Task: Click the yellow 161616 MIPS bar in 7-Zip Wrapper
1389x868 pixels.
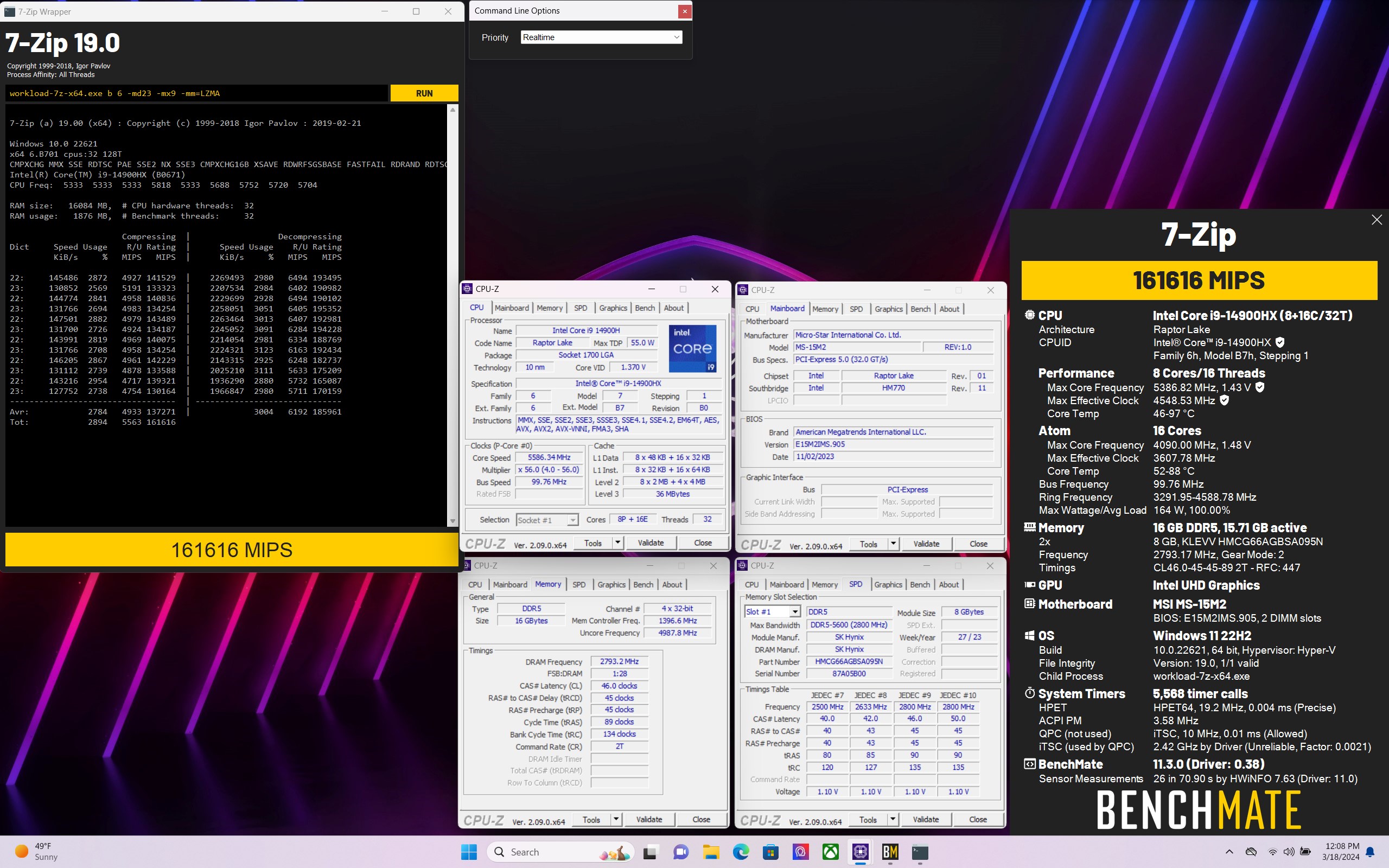Action: point(231,550)
